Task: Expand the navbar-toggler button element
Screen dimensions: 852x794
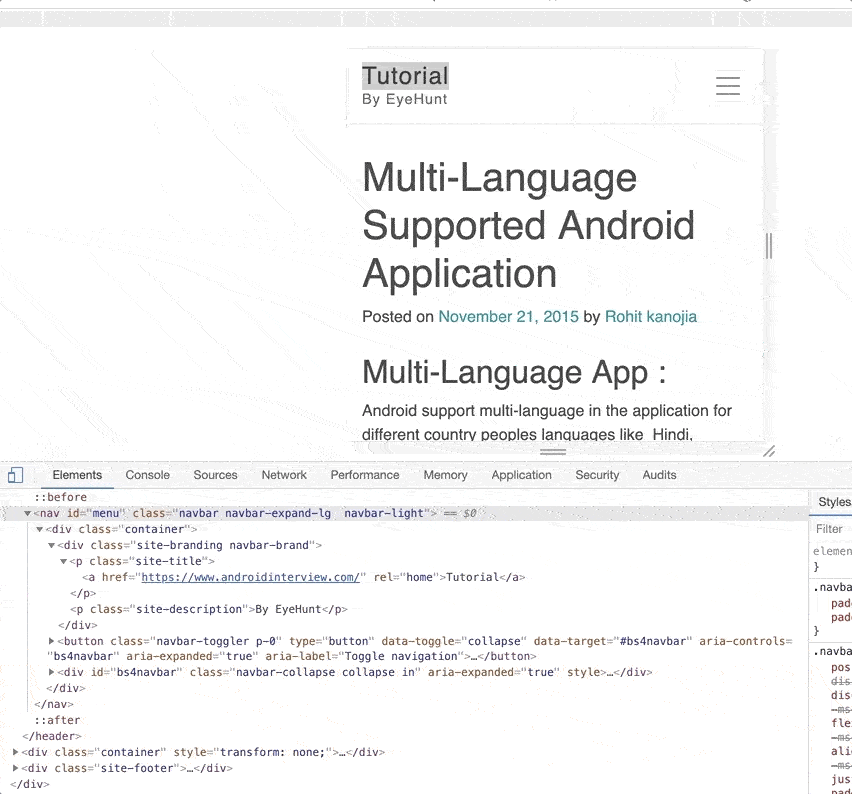Action: (x=52, y=641)
